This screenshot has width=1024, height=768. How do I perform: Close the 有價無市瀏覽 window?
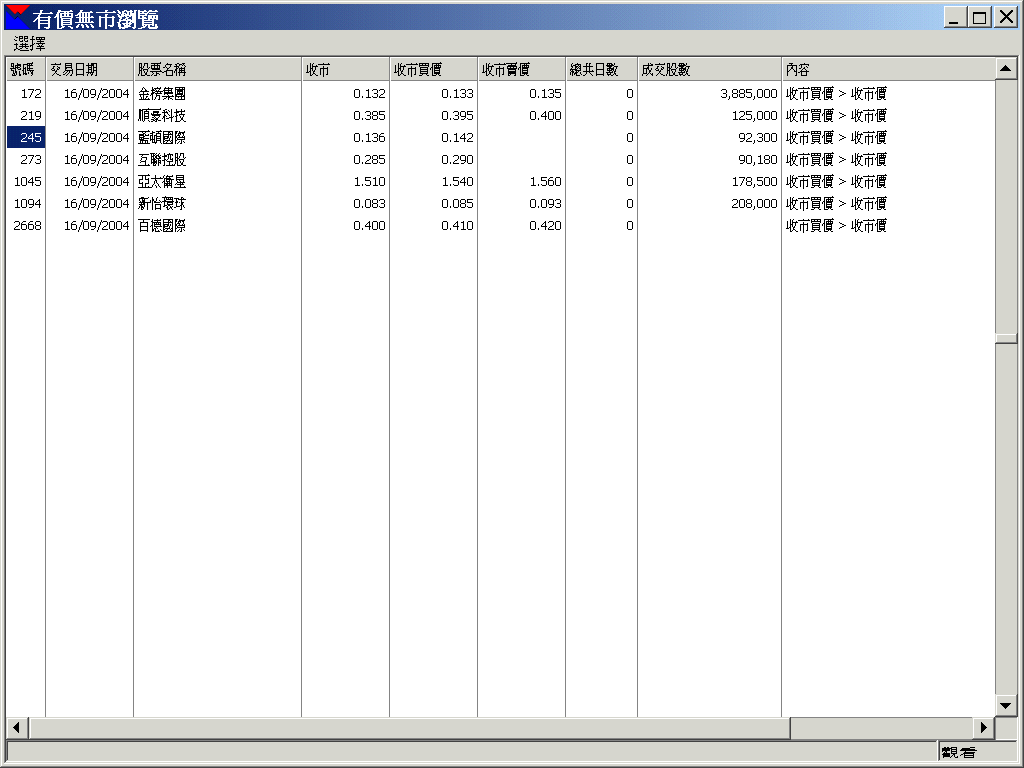tap(1006, 18)
